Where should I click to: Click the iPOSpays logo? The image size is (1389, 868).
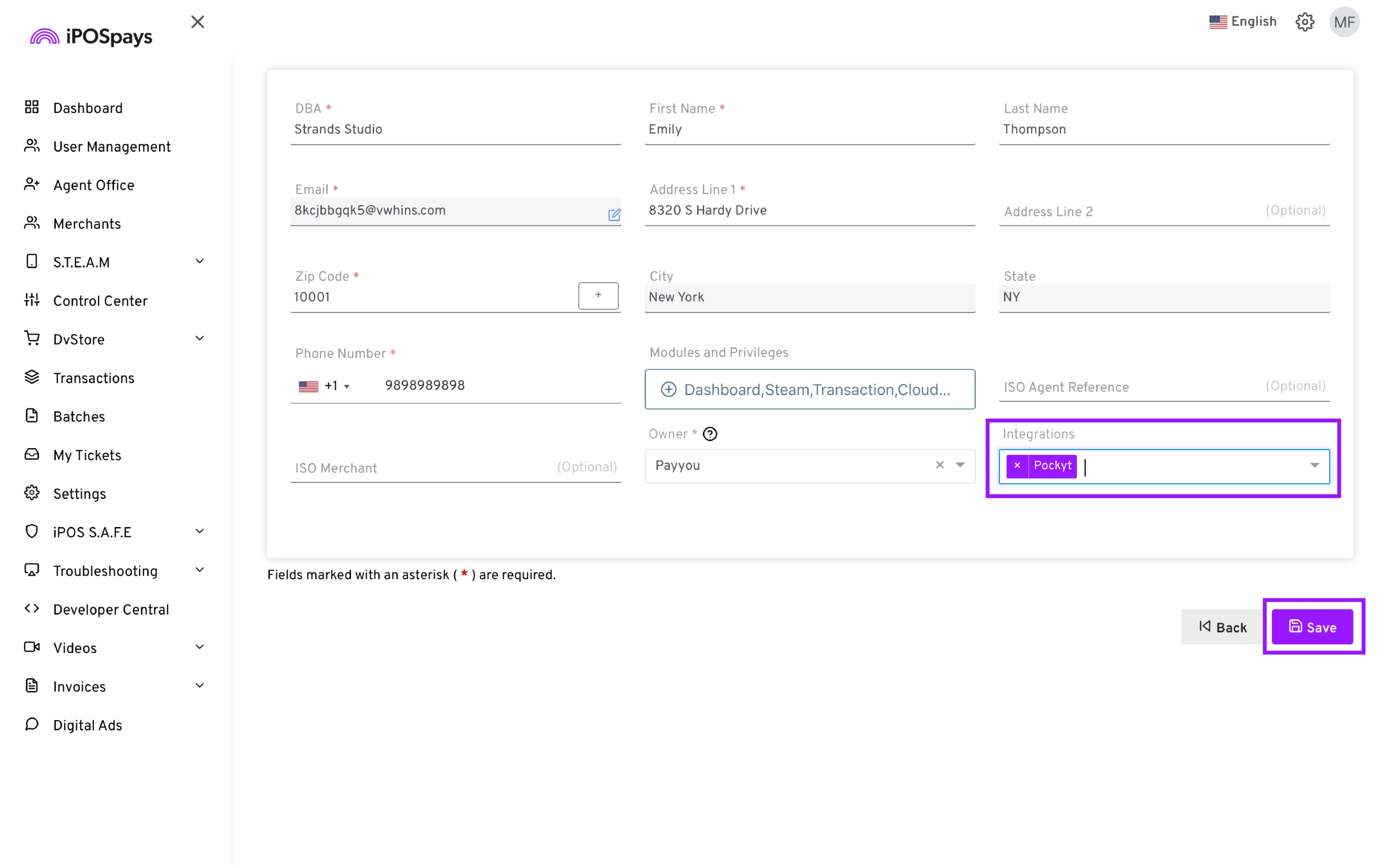pos(92,37)
